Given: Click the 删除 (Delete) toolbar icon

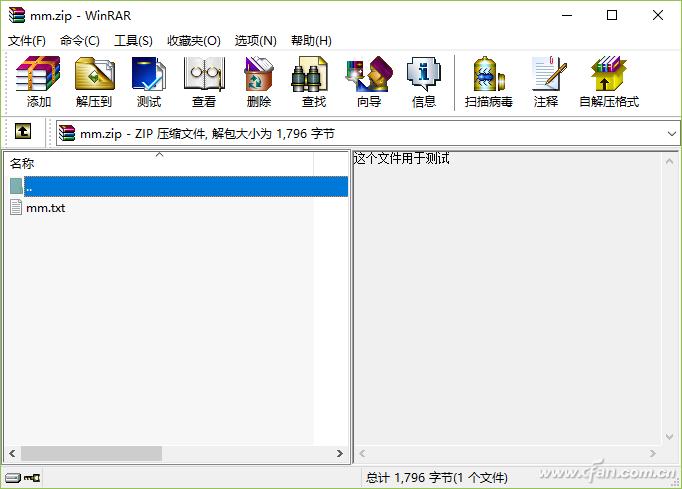Looking at the screenshot, I should pos(259,82).
